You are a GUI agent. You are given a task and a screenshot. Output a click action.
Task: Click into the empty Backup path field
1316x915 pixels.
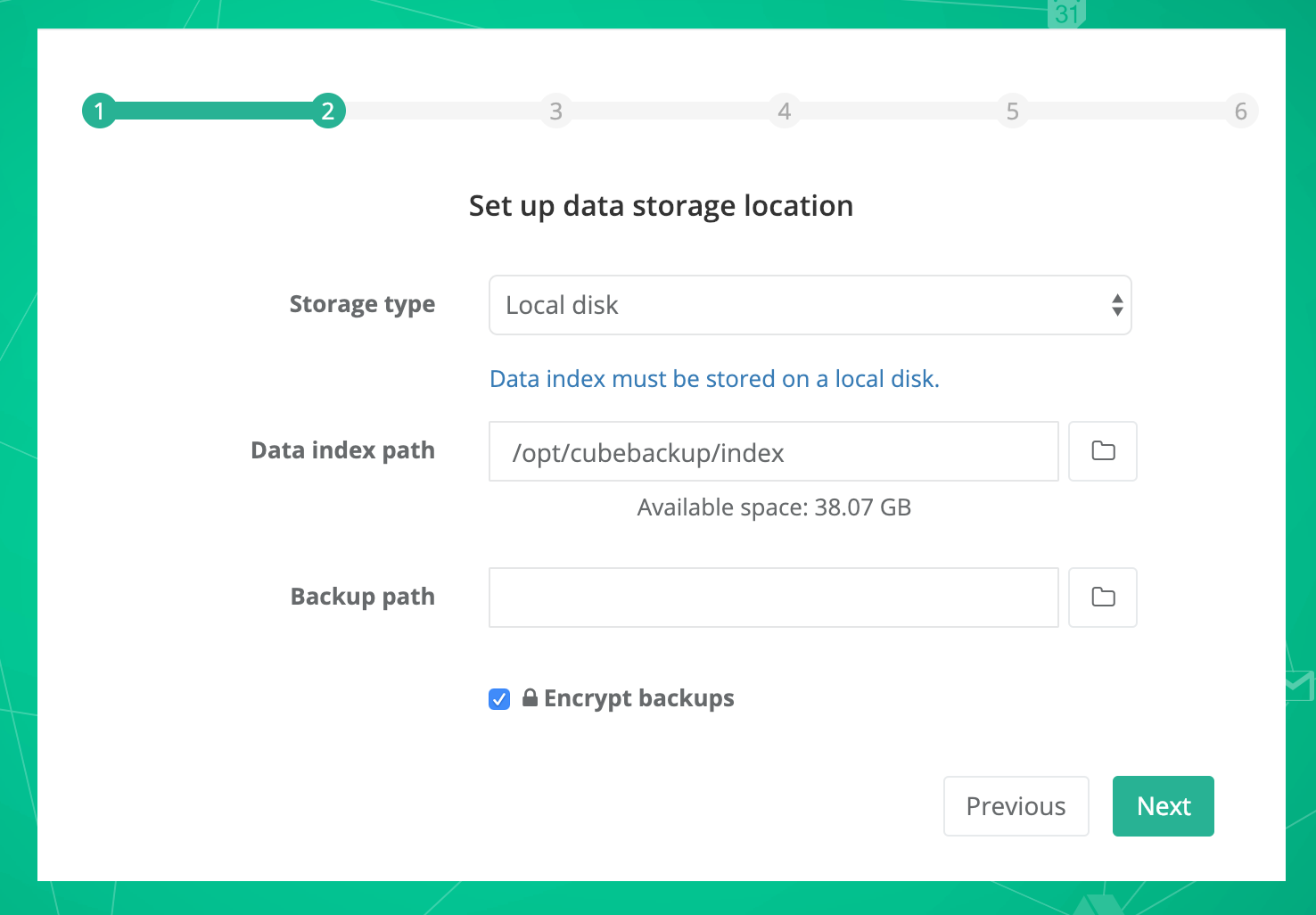(x=773, y=598)
